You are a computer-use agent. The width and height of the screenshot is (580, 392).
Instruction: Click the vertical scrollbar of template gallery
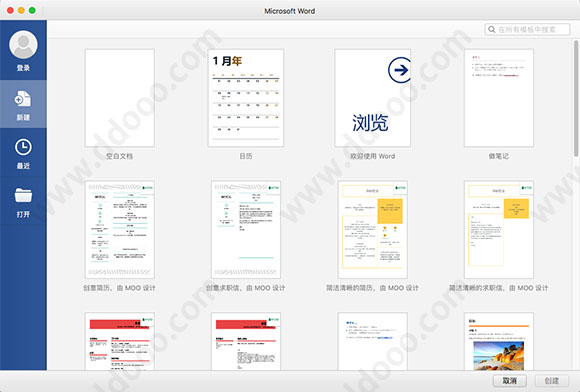tap(576, 98)
